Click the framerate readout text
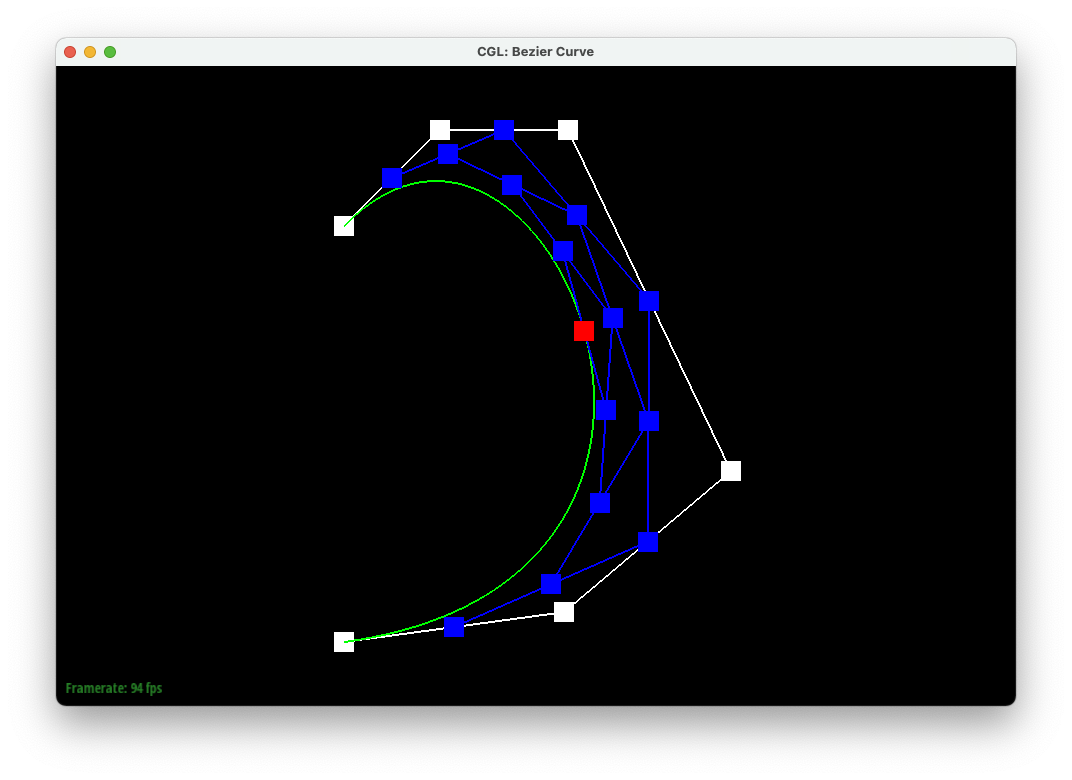Viewport: 1072px width, 780px height. [x=114, y=688]
